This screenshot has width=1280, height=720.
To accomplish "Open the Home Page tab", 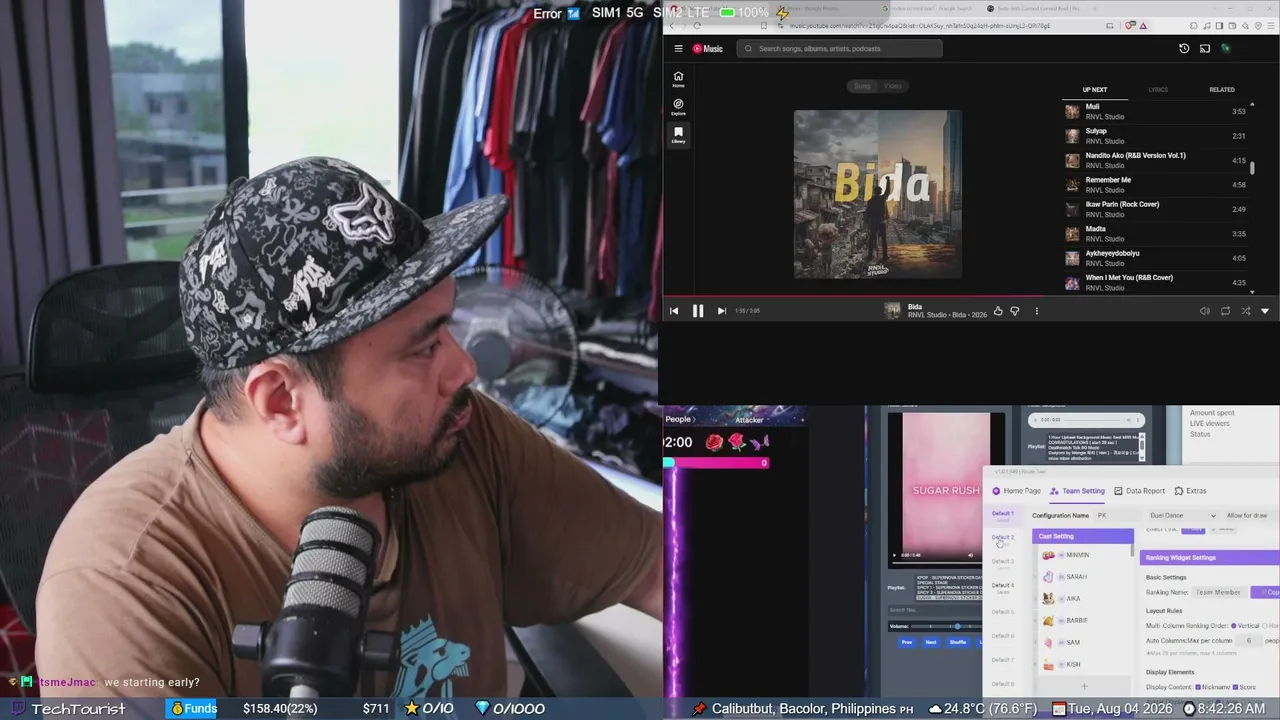I will click(1016, 491).
